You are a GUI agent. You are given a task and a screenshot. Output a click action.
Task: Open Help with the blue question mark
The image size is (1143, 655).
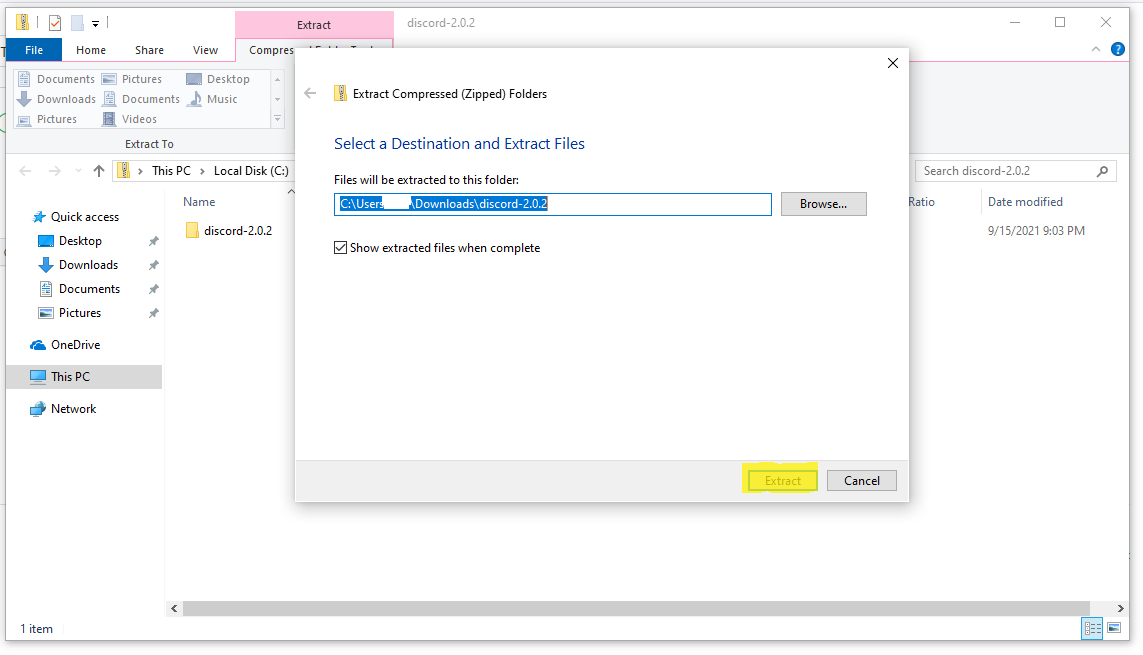click(x=1117, y=49)
